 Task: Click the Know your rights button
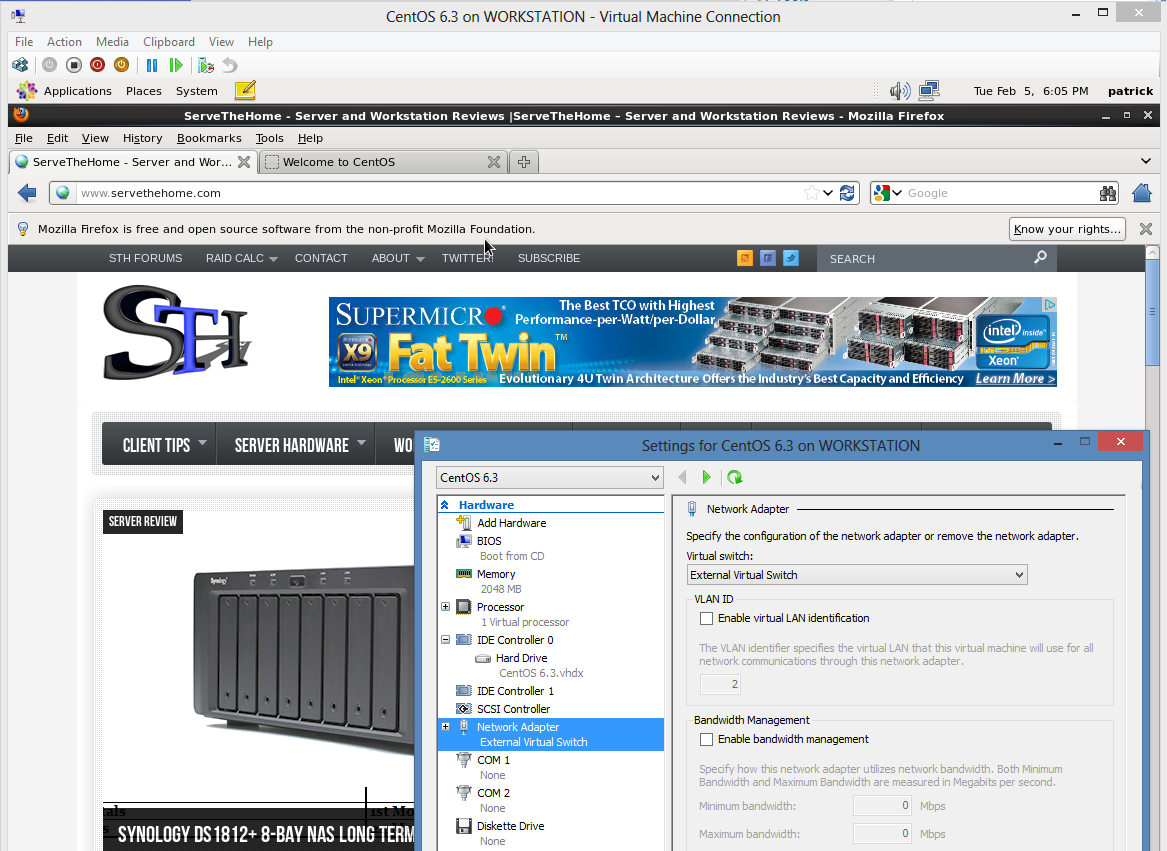coord(1067,229)
